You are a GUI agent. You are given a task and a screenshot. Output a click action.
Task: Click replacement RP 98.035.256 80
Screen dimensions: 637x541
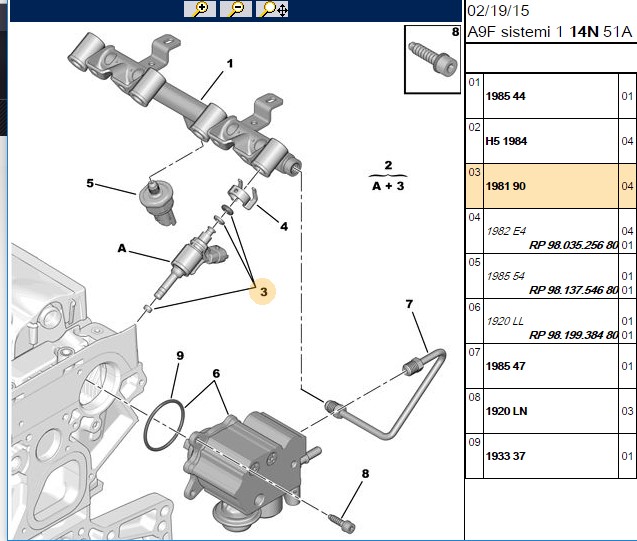[573, 245]
